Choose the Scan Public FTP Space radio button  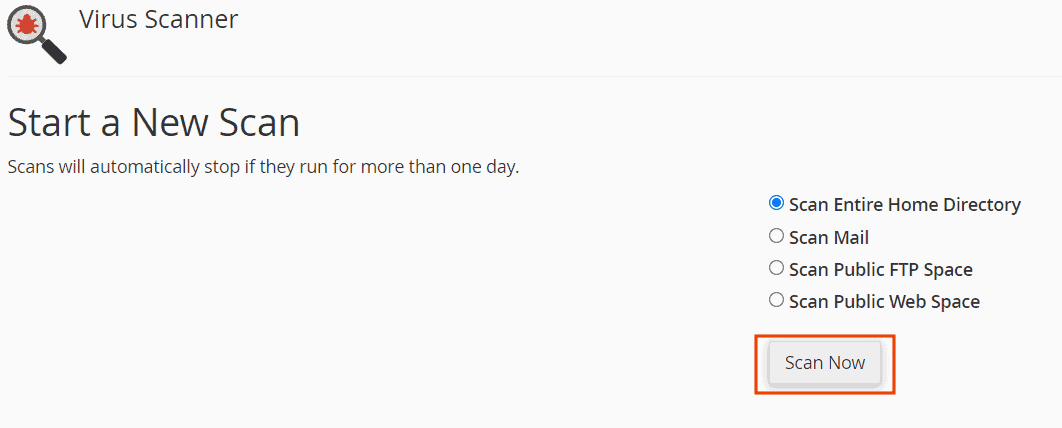tap(776, 268)
